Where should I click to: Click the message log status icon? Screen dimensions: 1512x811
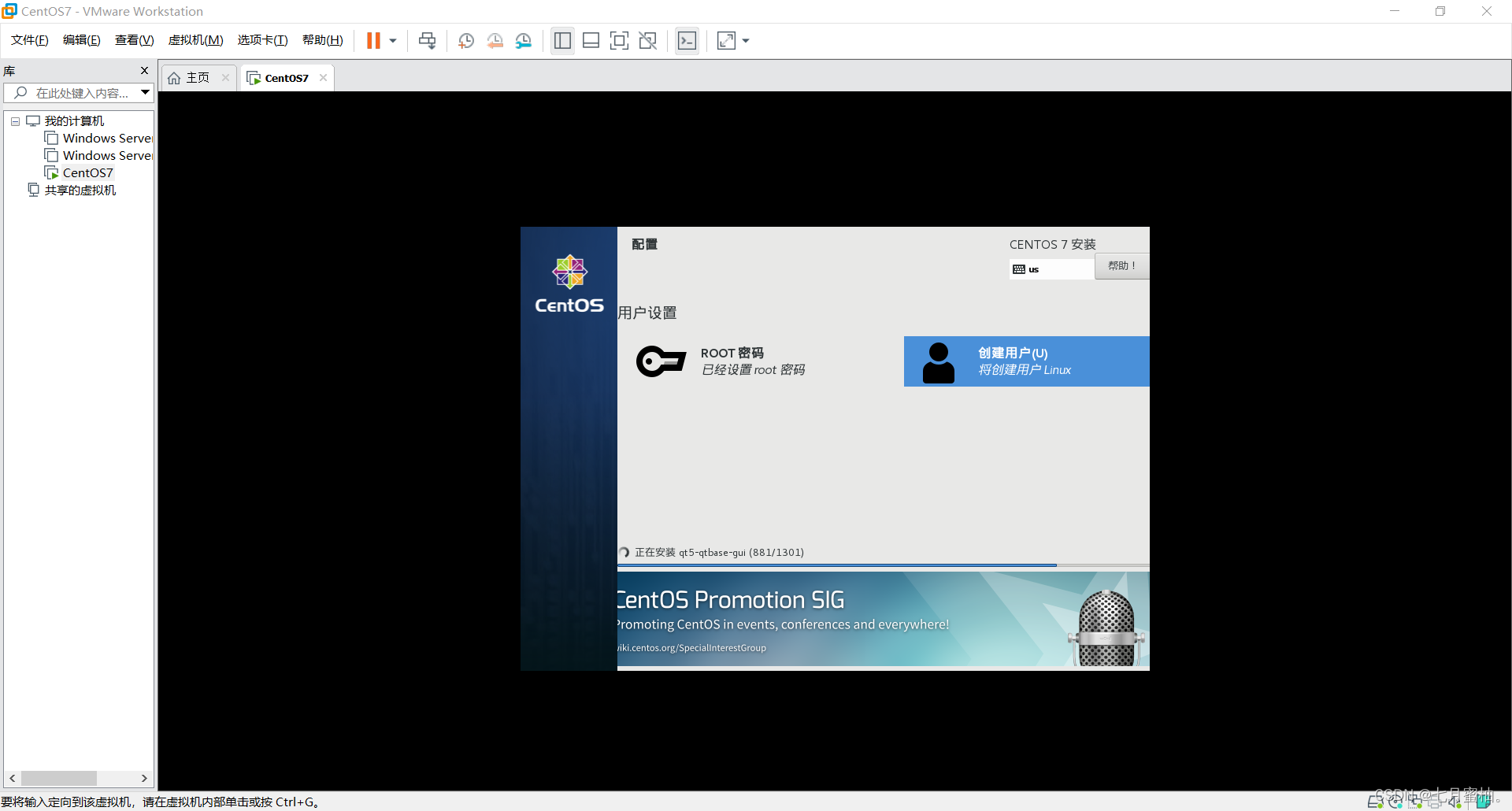tap(1484, 802)
